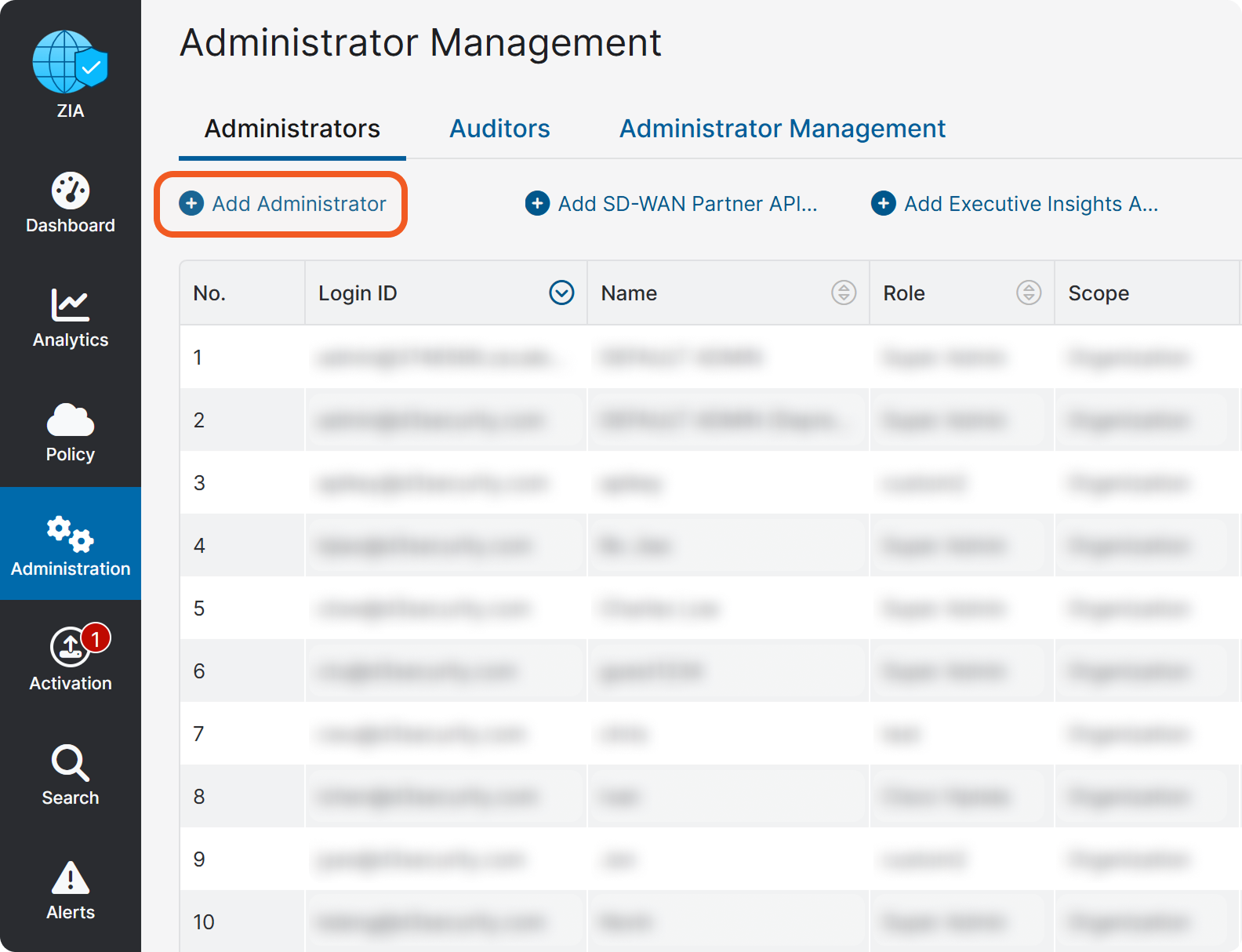Open the Dashboard gauge icon
Screen dimensions: 1242x952
71,191
